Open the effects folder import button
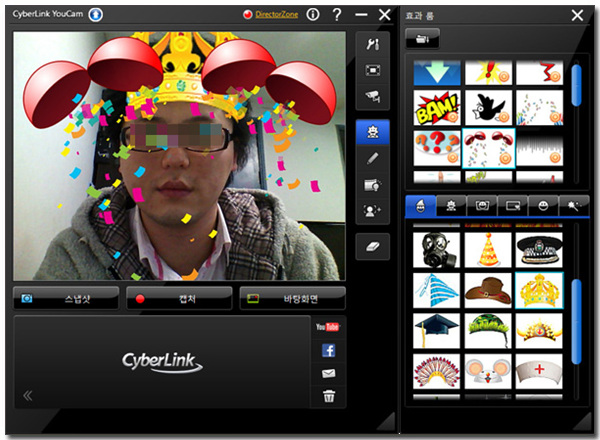 pos(423,39)
